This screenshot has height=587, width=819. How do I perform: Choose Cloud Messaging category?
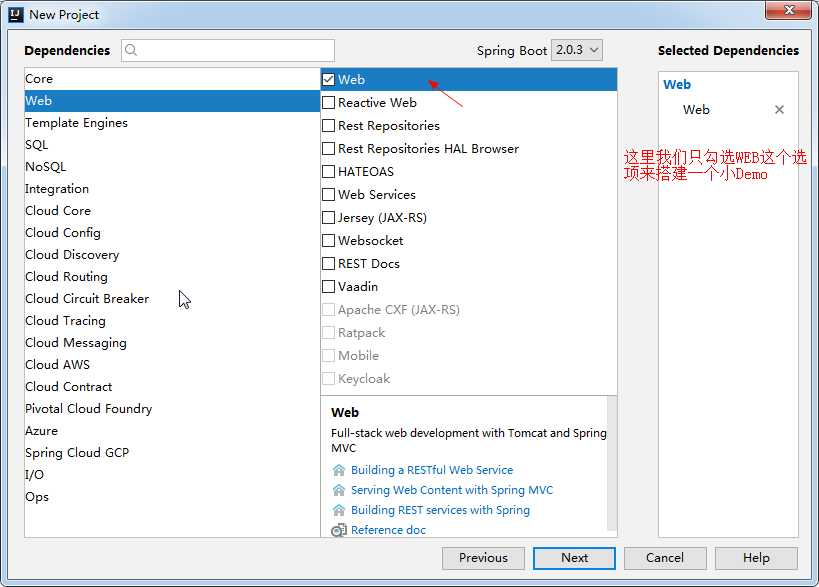point(172,343)
